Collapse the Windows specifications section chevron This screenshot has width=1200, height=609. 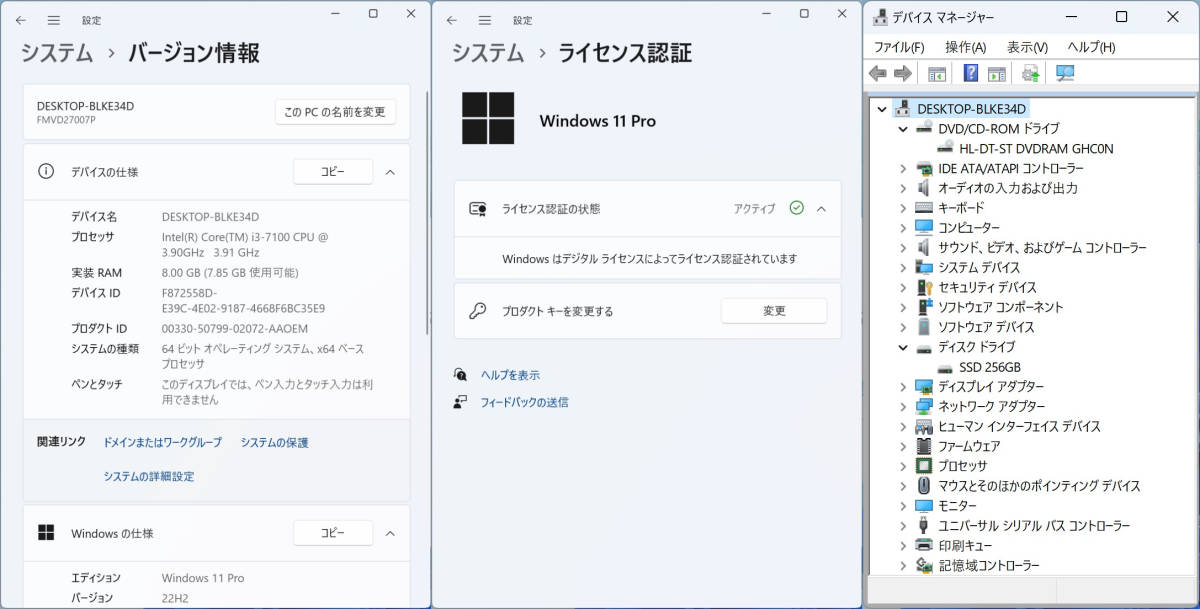coord(391,533)
